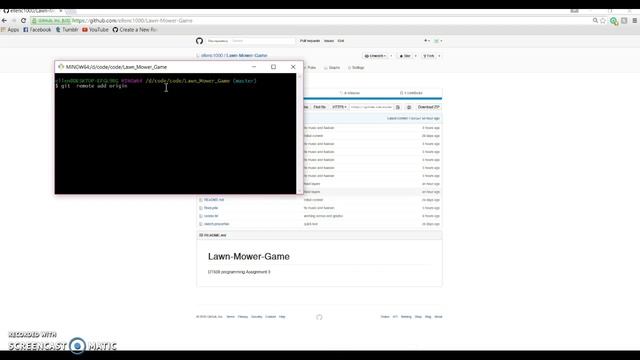Image resolution: width=640 pixels, height=360 pixels.
Task: Click the terminal scrollbar down arrow
Action: [300, 191]
